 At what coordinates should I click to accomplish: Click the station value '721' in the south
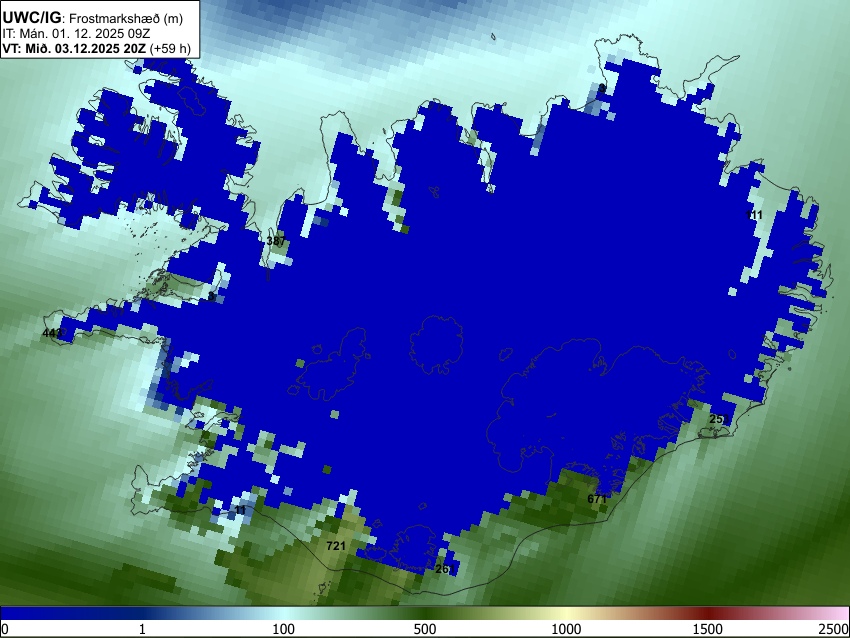click(x=336, y=546)
